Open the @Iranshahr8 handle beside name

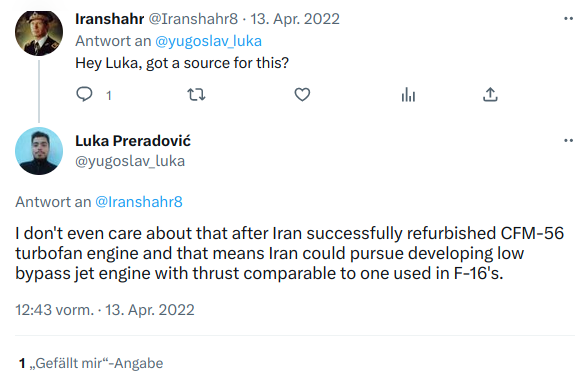(193, 19)
